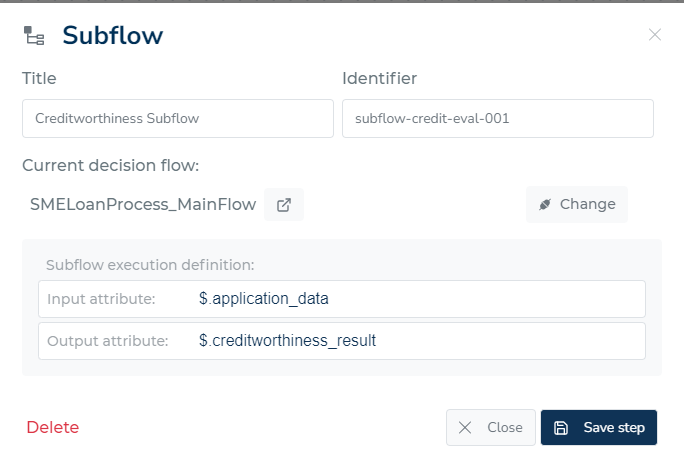Click the Subflow hierarchy icon in header
Screen dimensions: 684x471
pyautogui.click(x=34, y=35)
